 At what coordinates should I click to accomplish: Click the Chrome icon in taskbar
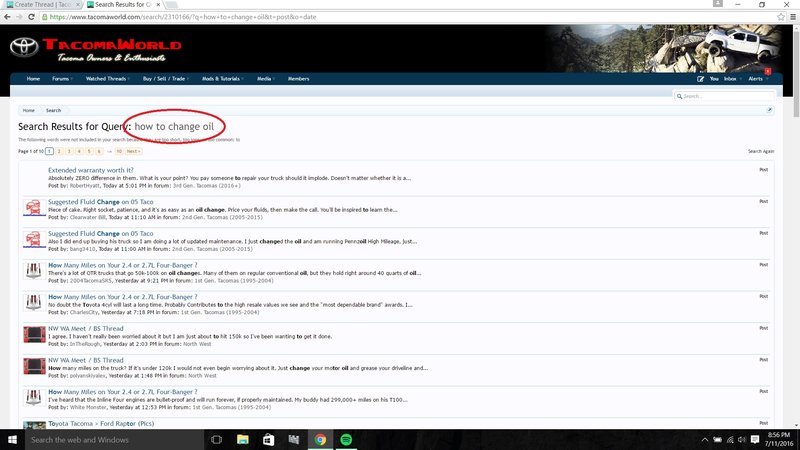pos(320,439)
